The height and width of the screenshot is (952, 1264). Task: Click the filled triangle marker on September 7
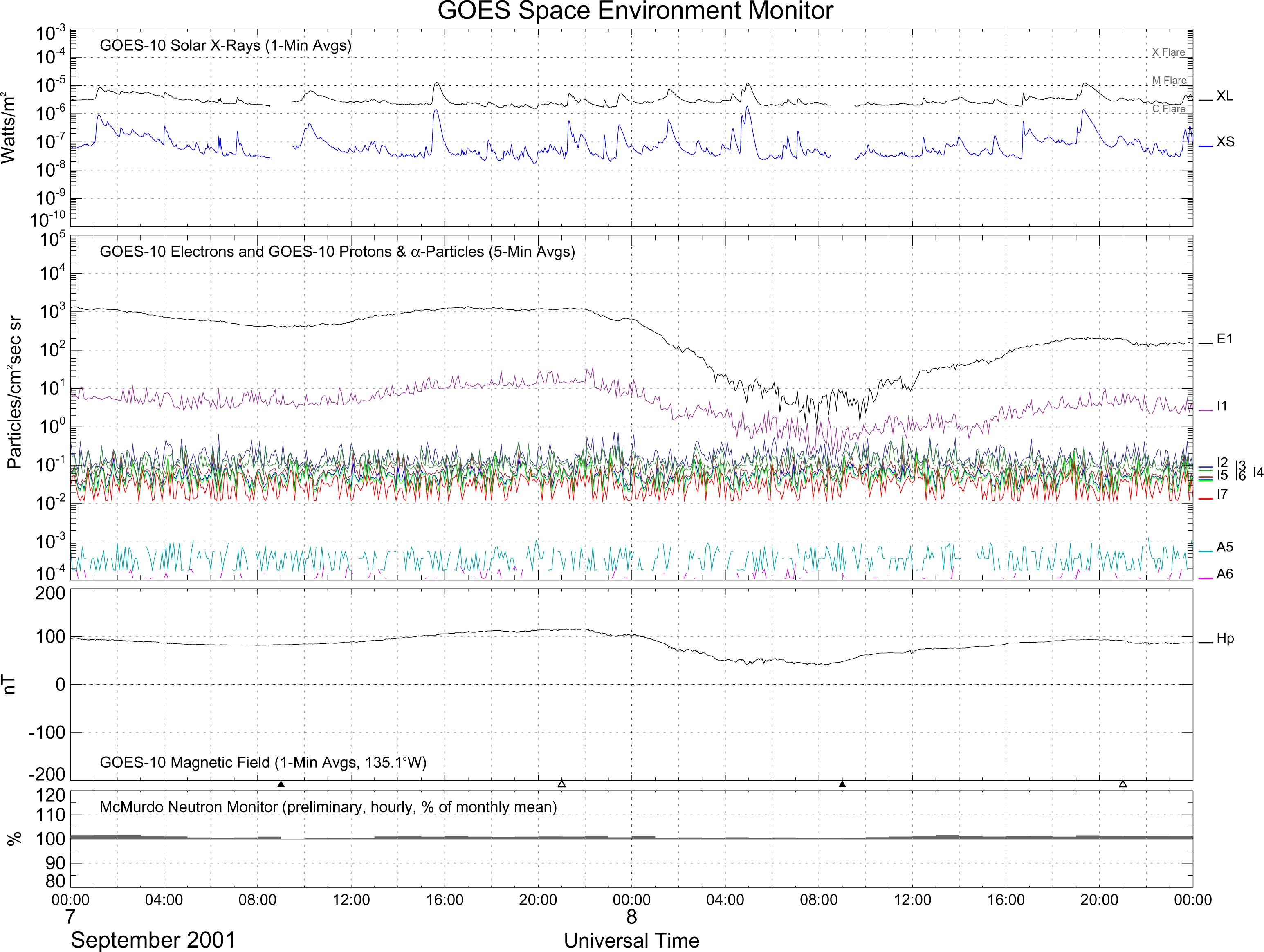point(281,784)
